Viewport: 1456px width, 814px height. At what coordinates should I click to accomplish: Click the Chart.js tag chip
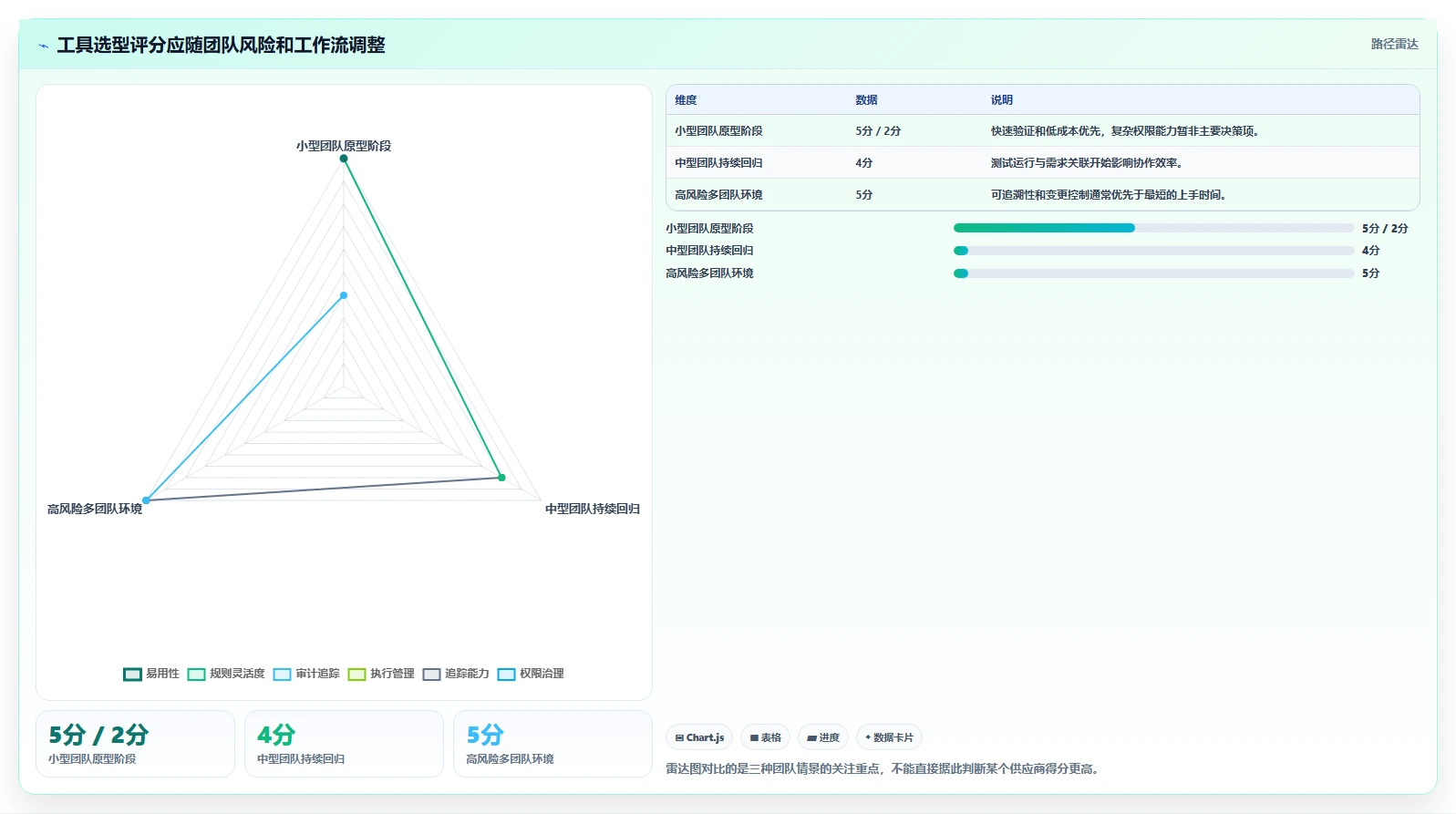pyautogui.click(x=699, y=737)
